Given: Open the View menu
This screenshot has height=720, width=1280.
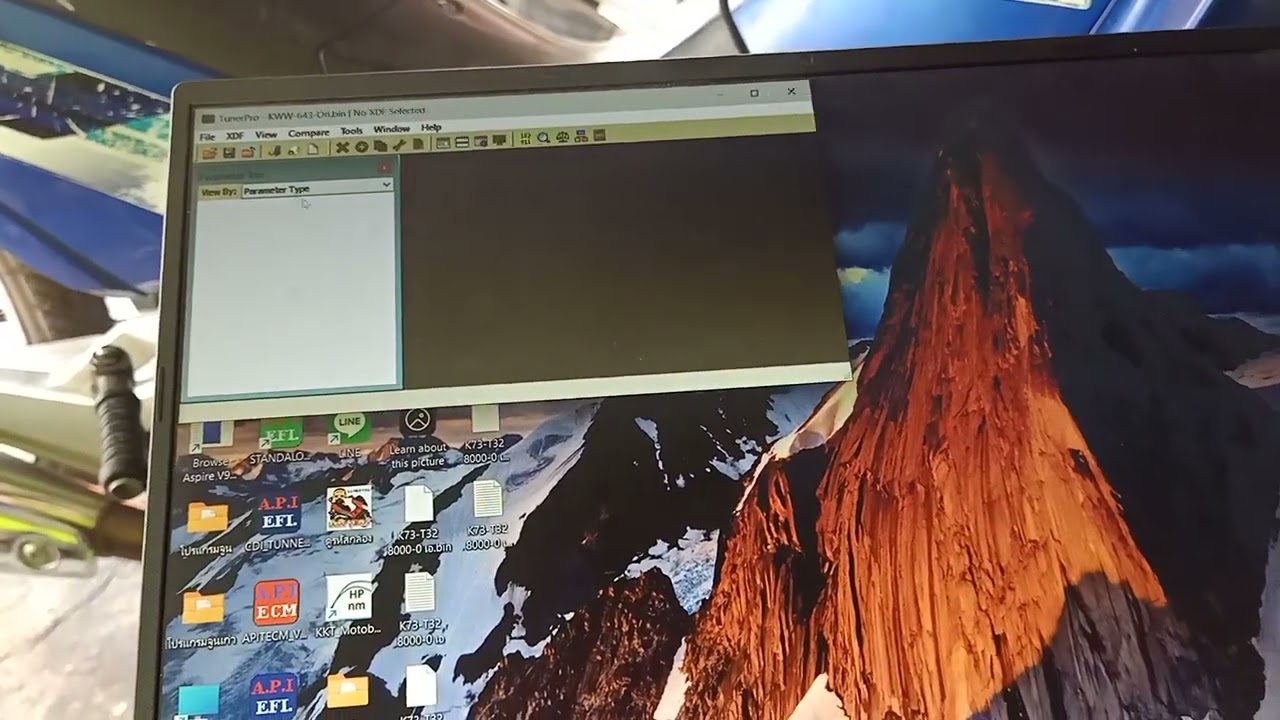Looking at the screenshot, I should click(x=266, y=134).
